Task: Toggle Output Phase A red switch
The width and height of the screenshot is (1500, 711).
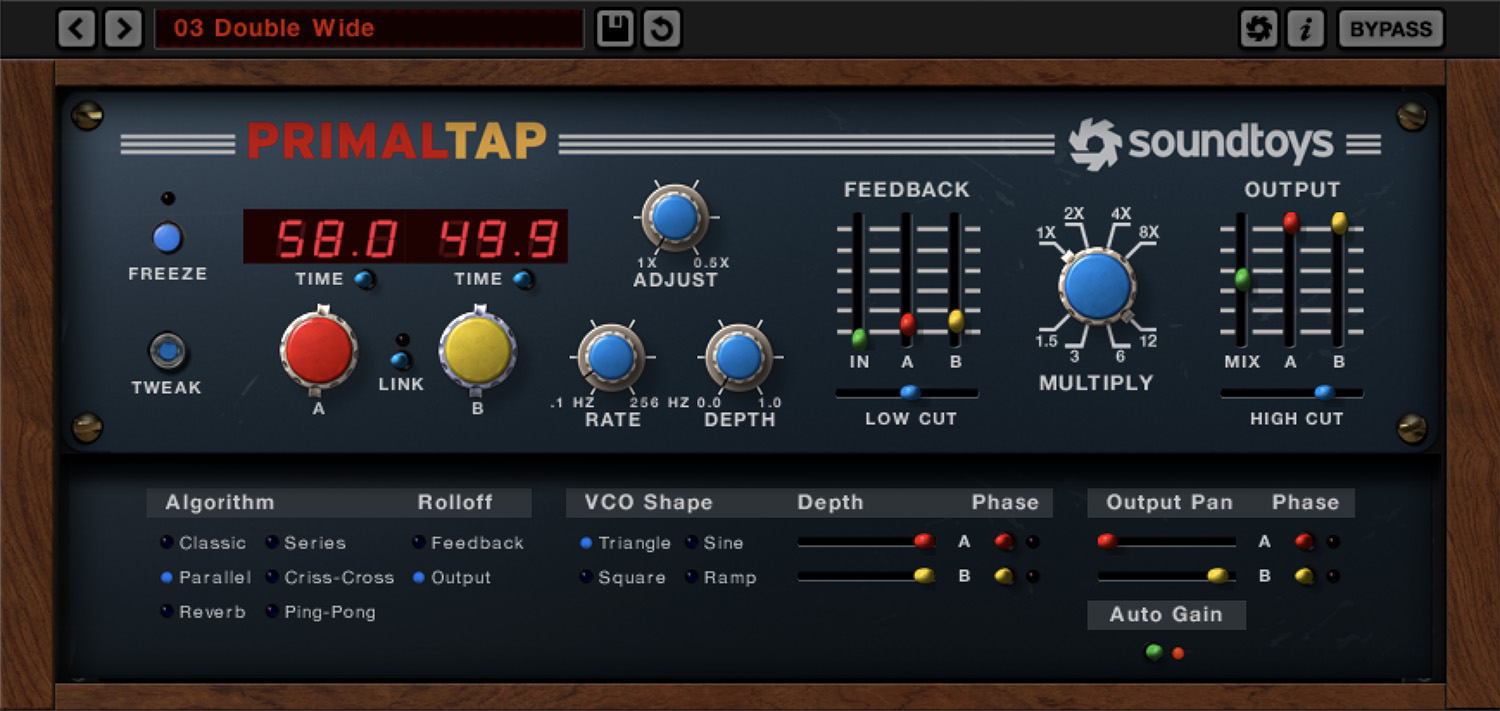Action: pos(1304,541)
